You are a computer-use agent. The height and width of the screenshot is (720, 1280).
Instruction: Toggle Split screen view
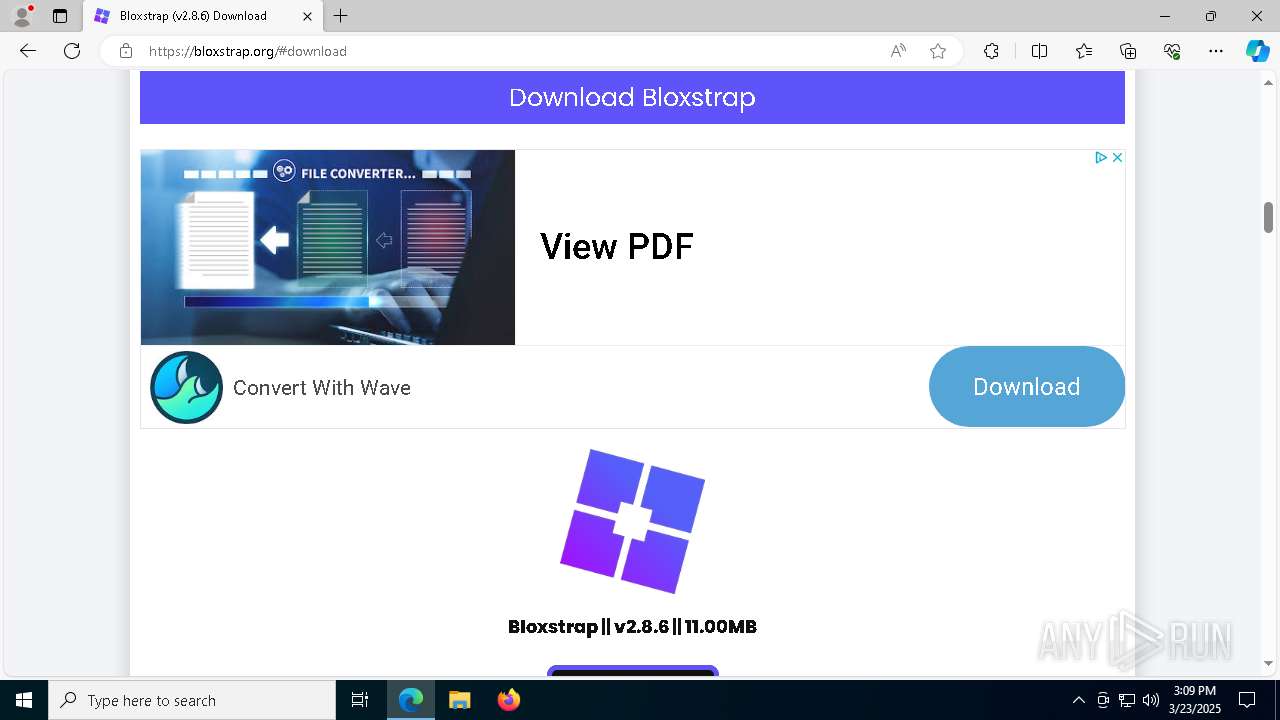pyautogui.click(x=1039, y=51)
